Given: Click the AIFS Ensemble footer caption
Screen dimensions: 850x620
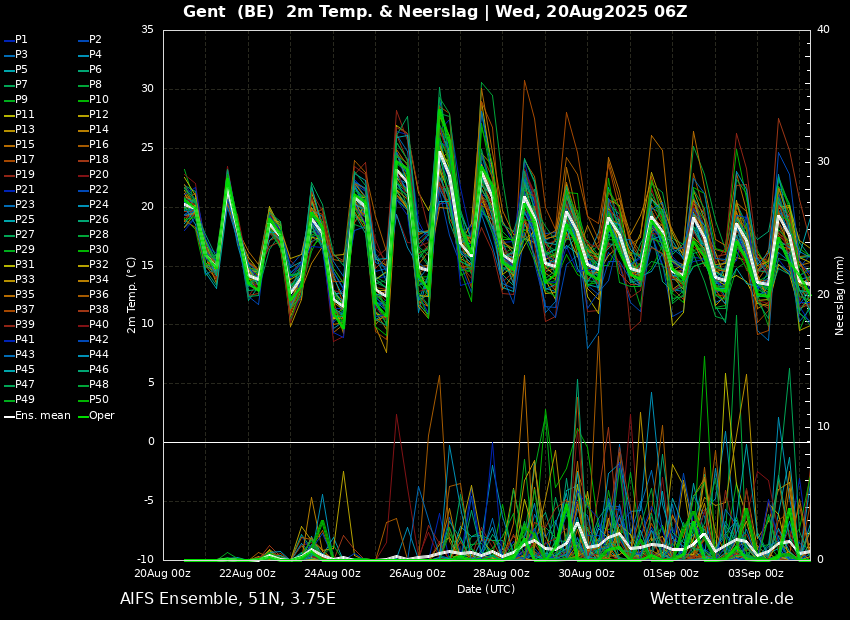Looking at the screenshot, I should (x=228, y=599).
